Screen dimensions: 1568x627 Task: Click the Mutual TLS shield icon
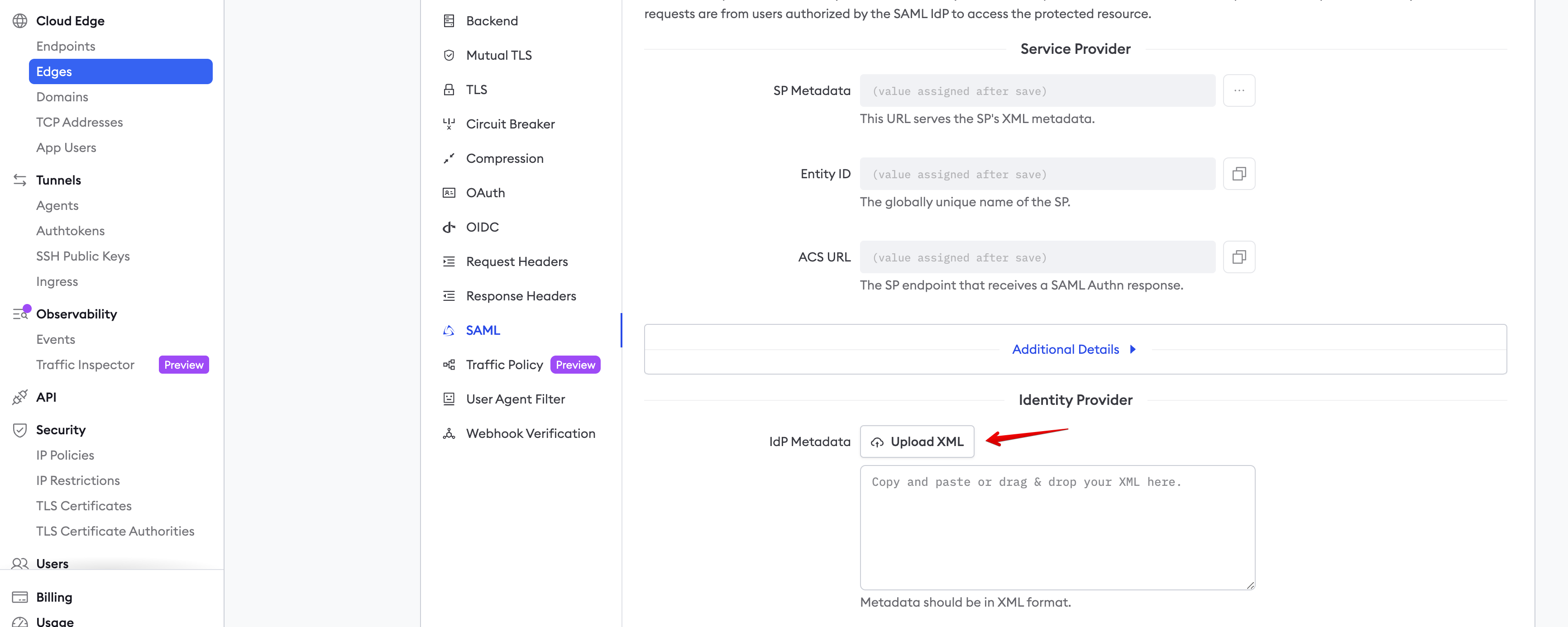tap(449, 55)
